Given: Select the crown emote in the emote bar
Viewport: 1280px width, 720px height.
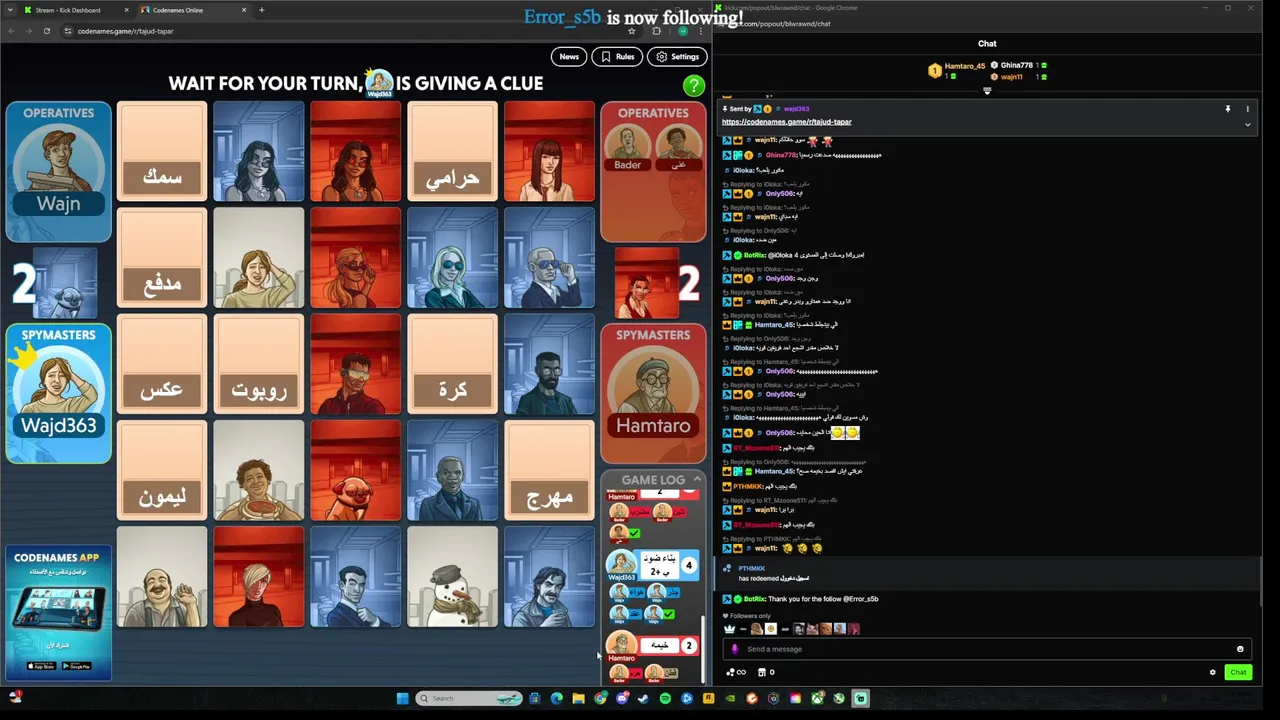Looking at the screenshot, I should click(x=729, y=629).
